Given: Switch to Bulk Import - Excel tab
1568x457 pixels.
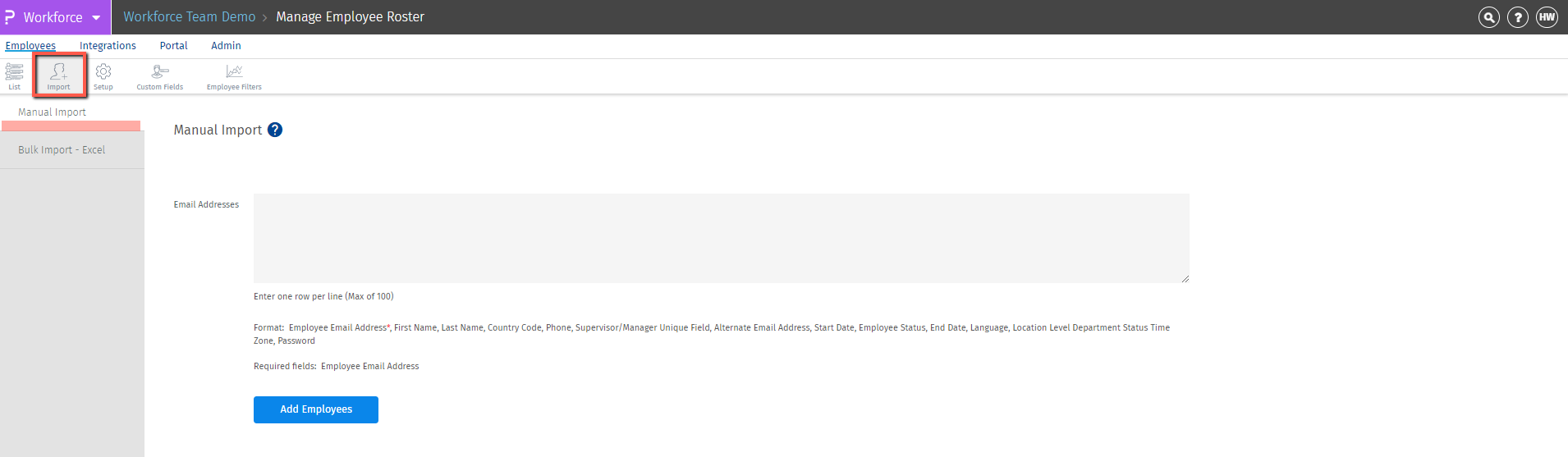Looking at the screenshot, I should pyautogui.click(x=62, y=150).
